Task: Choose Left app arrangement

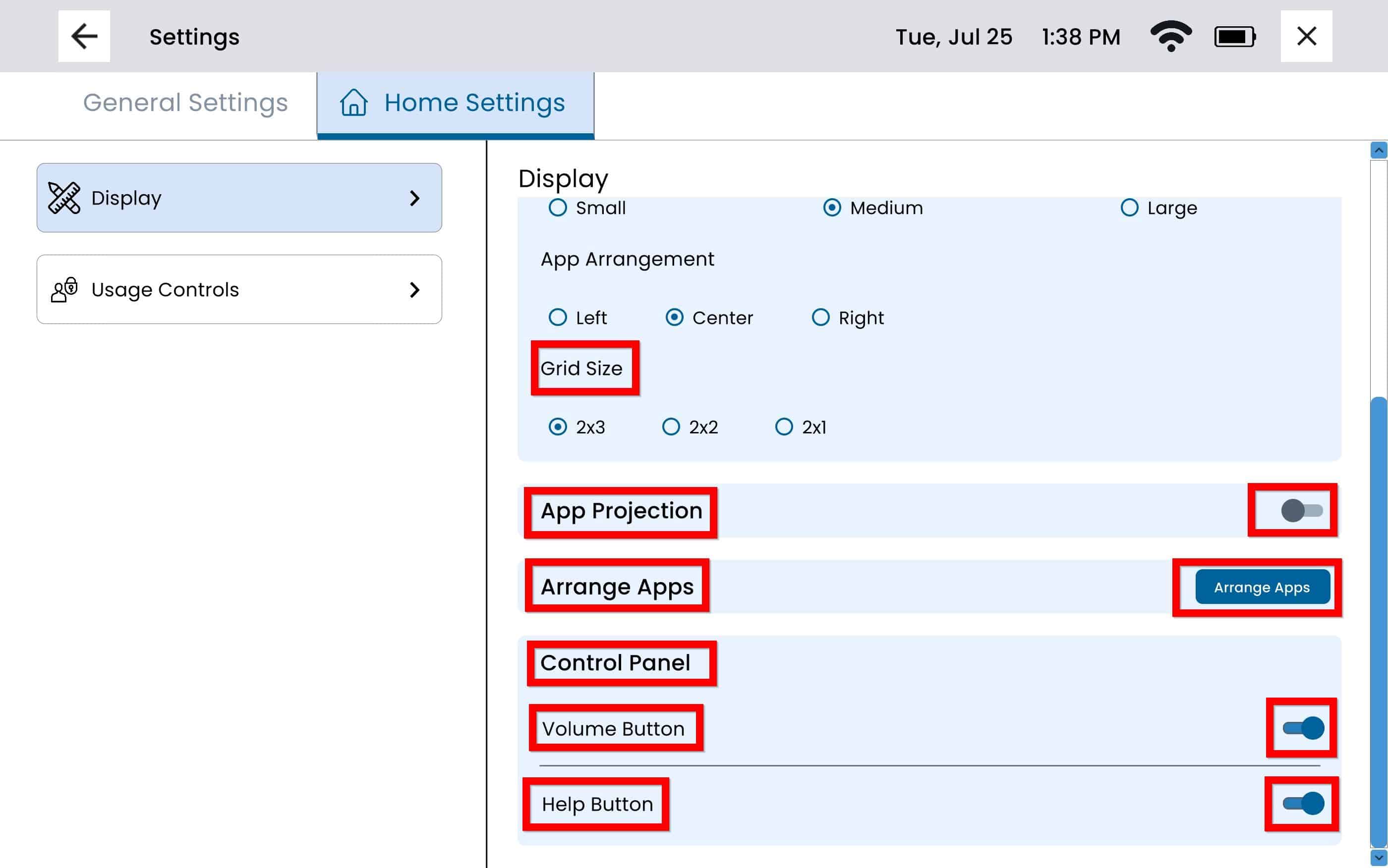Action: pyautogui.click(x=558, y=318)
